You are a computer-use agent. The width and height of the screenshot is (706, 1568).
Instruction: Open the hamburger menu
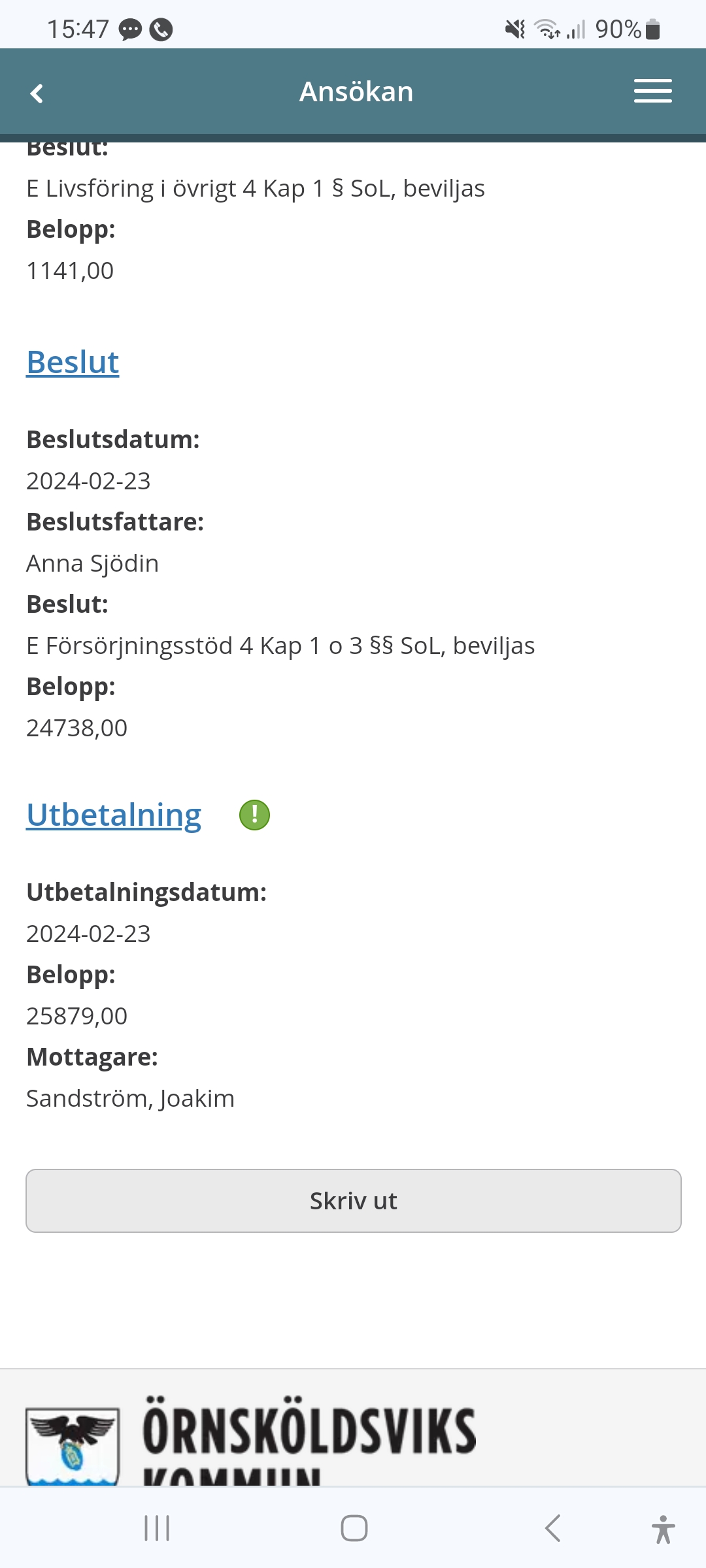652,91
